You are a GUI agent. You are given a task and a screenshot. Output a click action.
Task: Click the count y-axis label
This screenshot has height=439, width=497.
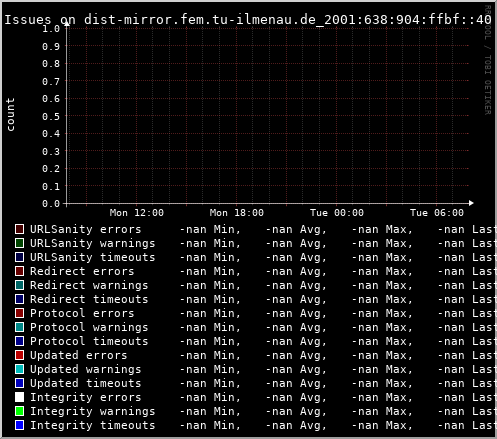(x=11, y=115)
